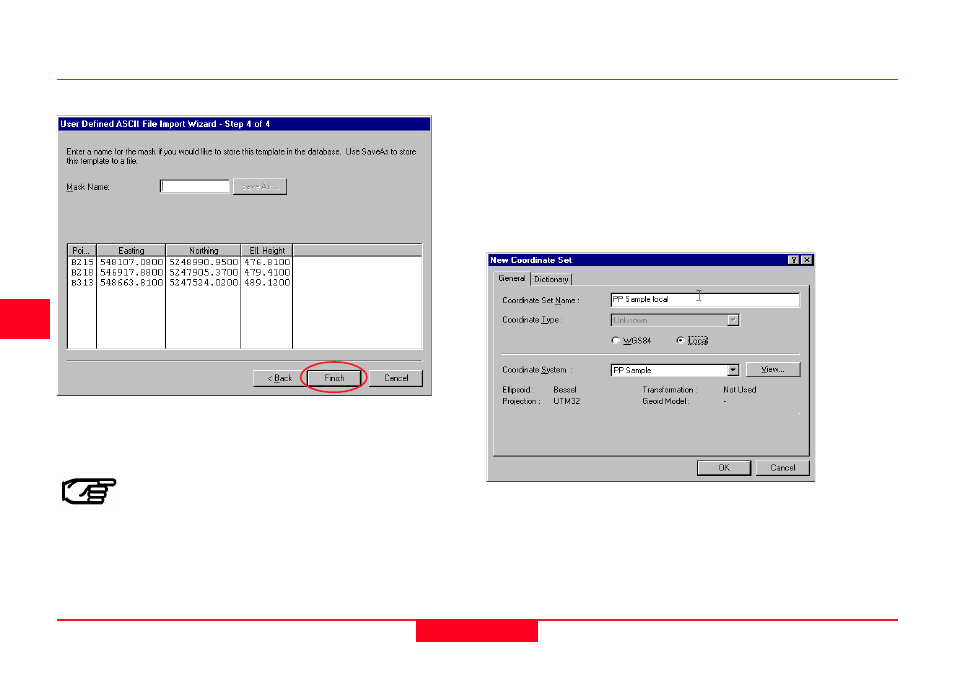The width and height of the screenshot is (954, 673).
Task: Select the Easting column header
Action: [x=131, y=250]
